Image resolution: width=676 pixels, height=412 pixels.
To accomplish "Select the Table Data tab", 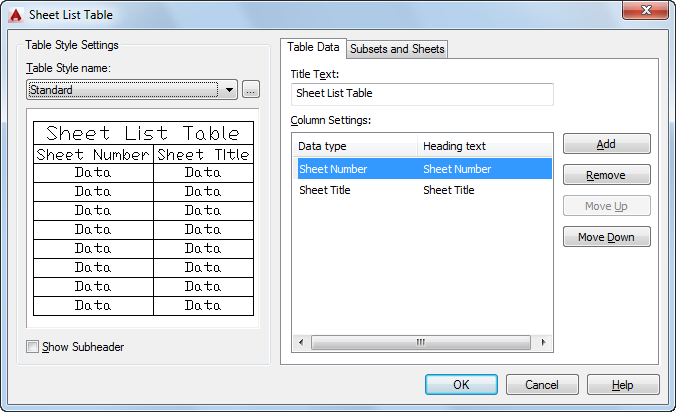I will point(313,47).
